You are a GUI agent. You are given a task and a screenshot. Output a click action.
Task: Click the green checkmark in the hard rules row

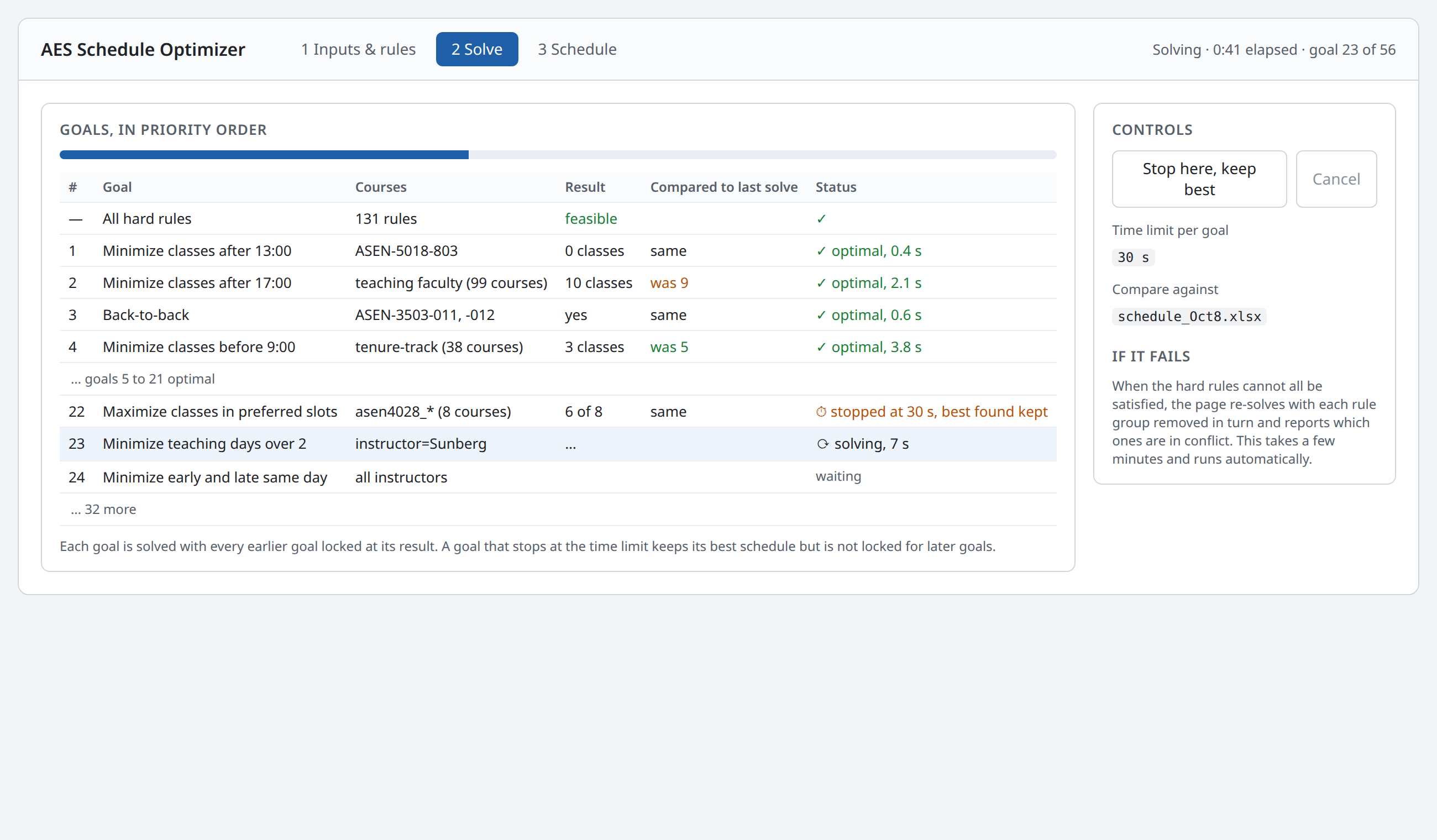pyautogui.click(x=821, y=218)
